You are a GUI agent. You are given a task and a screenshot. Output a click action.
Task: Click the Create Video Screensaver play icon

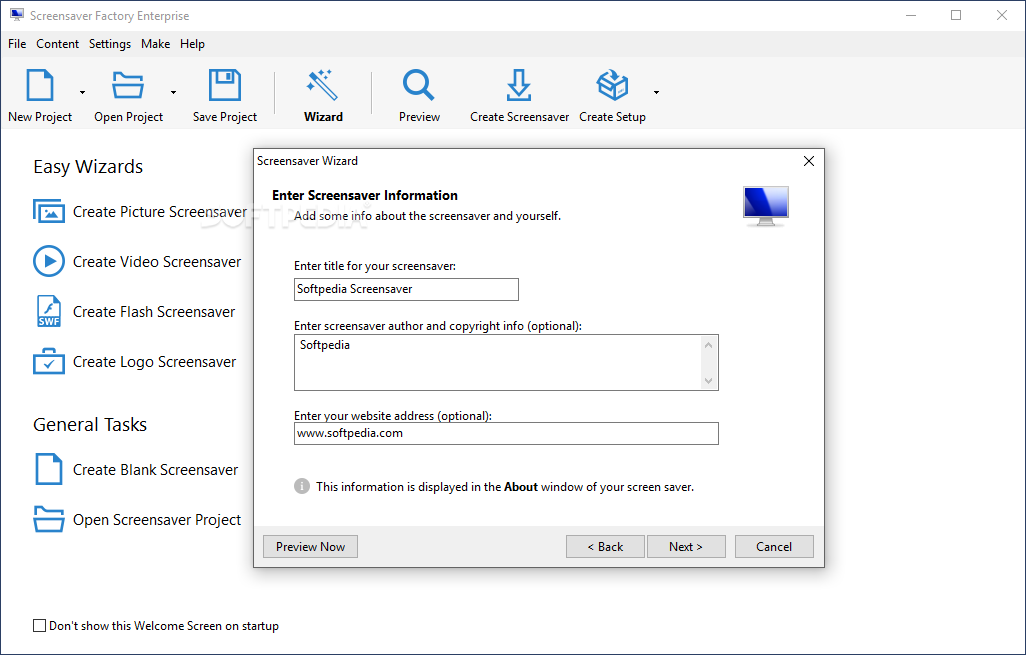click(x=49, y=261)
